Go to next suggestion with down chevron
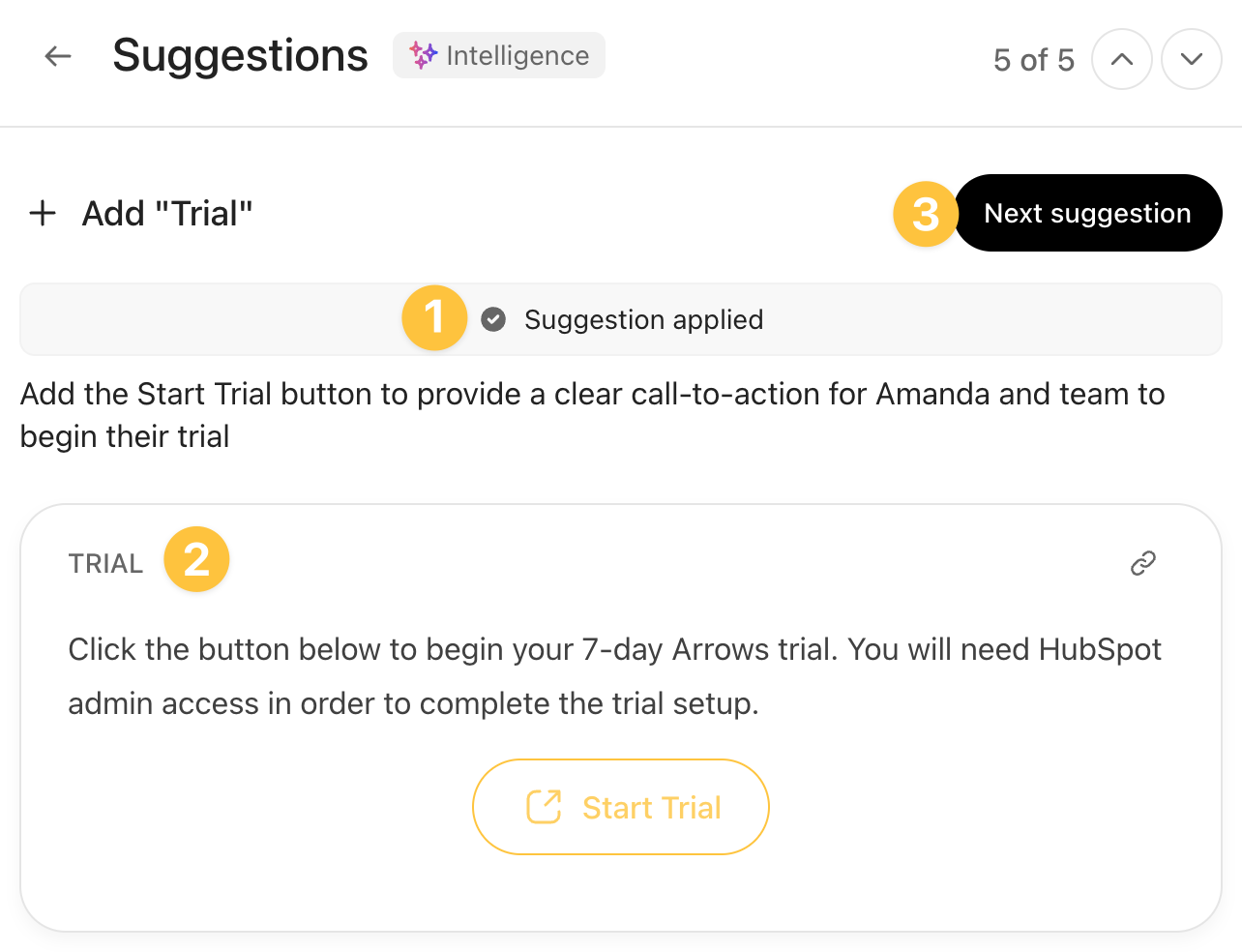This screenshot has width=1242, height=952. (x=1191, y=59)
